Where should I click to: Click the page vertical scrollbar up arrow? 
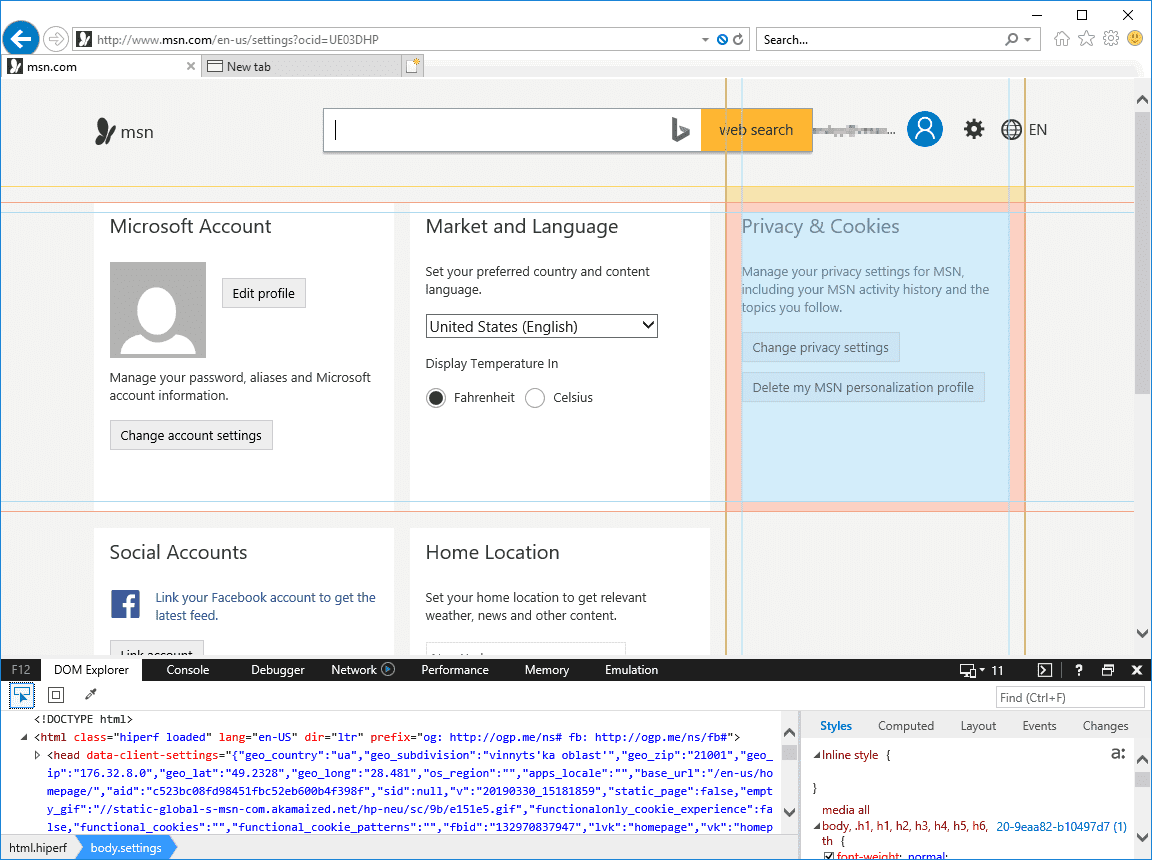pos(1142,99)
